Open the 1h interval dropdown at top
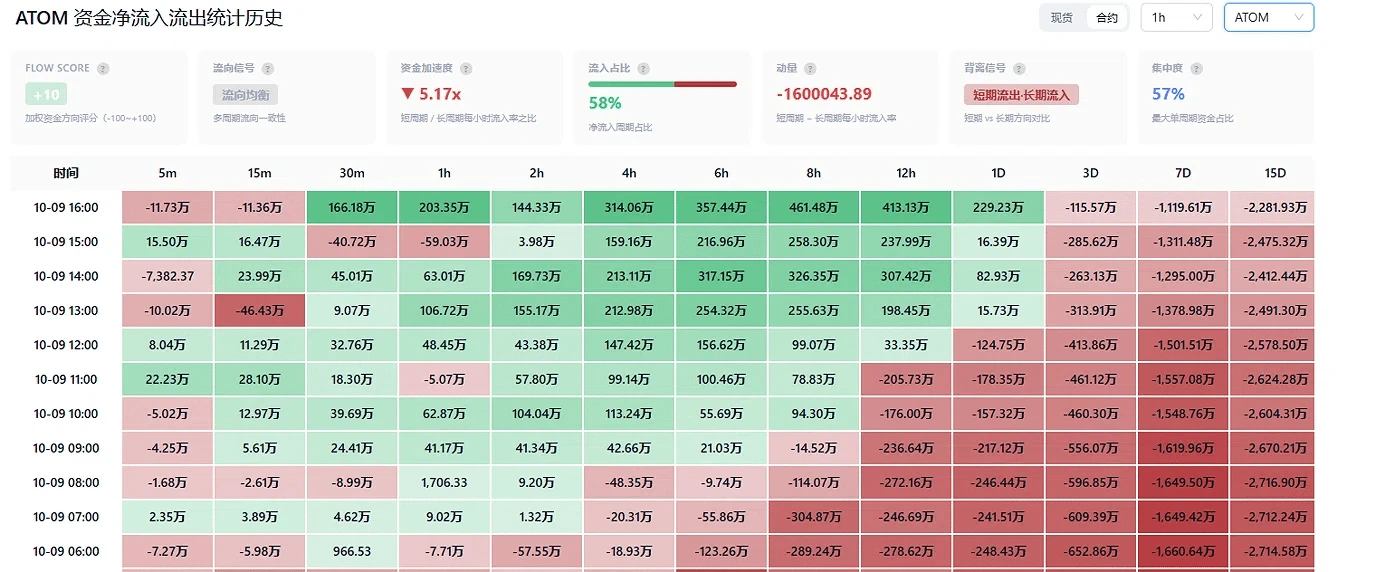 (1176, 18)
